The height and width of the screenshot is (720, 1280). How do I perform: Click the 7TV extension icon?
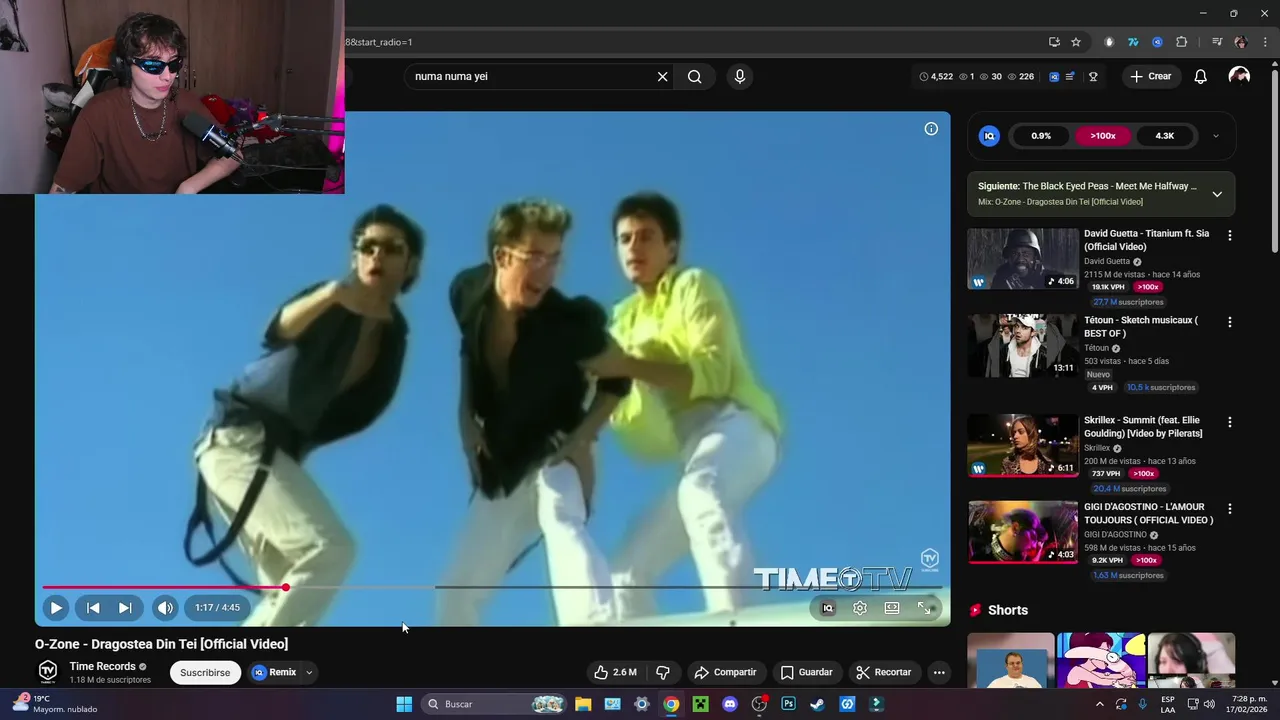[1133, 42]
